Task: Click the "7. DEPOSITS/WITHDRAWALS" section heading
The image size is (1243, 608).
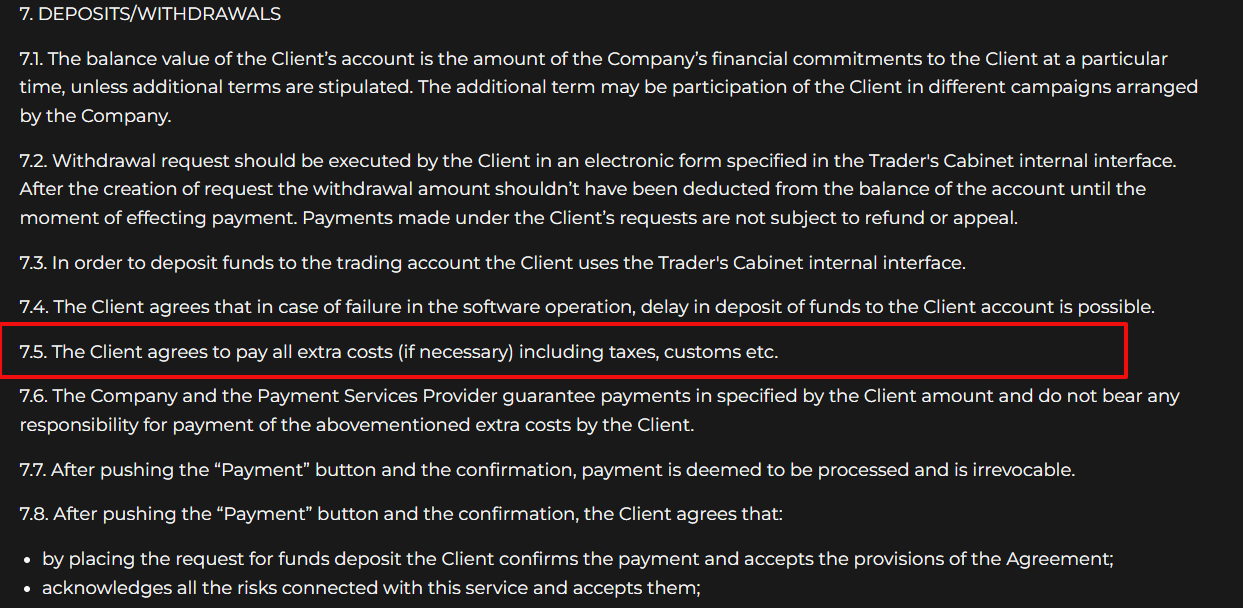Action: pos(150,14)
